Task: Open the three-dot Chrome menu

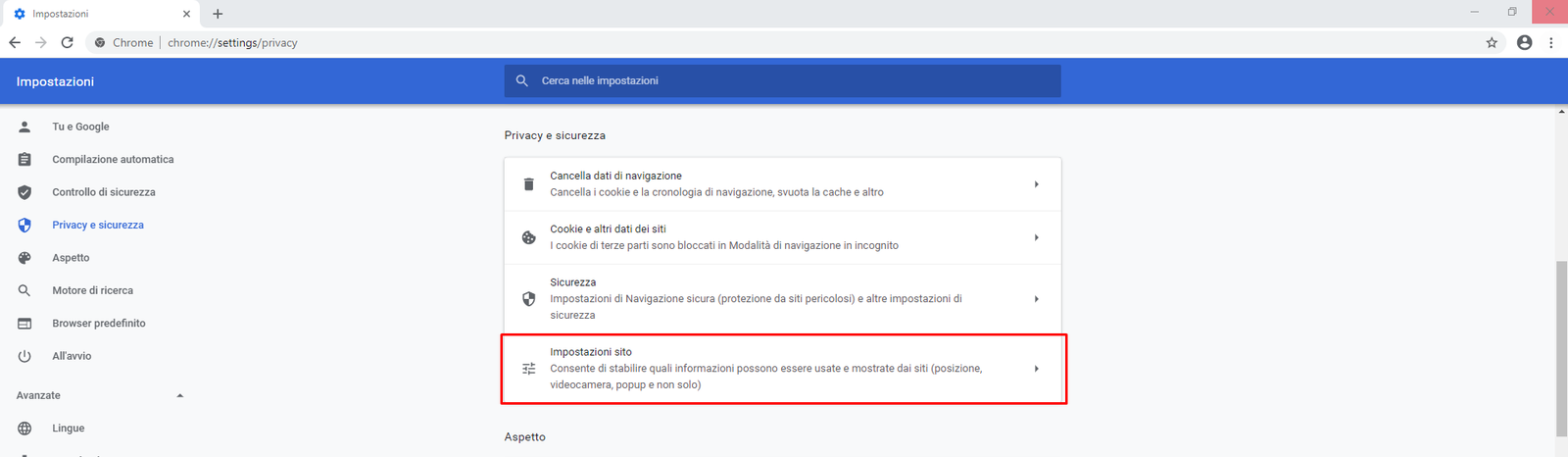Action: click(x=1550, y=42)
